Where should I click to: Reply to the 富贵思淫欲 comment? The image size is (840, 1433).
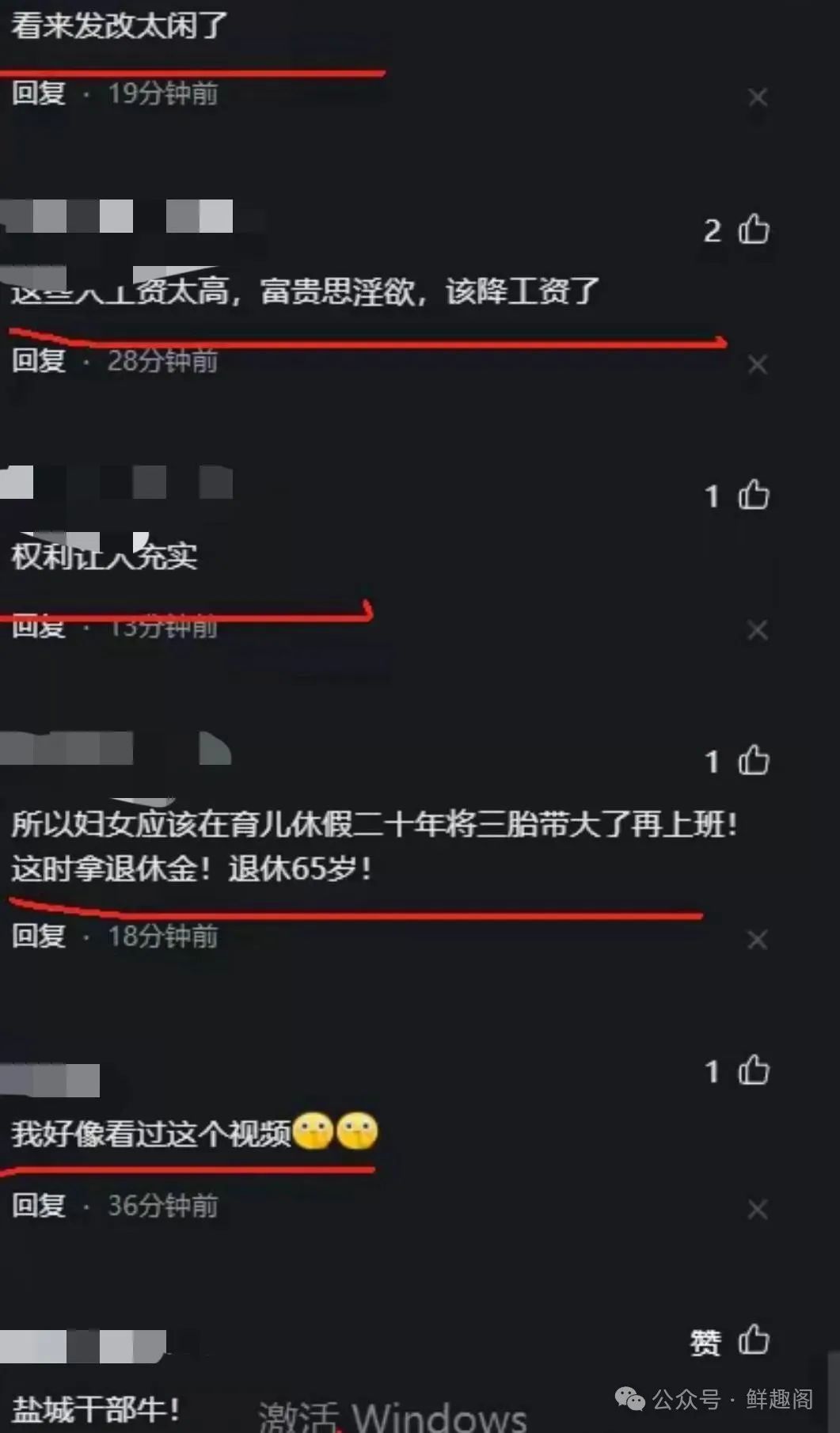(x=39, y=360)
